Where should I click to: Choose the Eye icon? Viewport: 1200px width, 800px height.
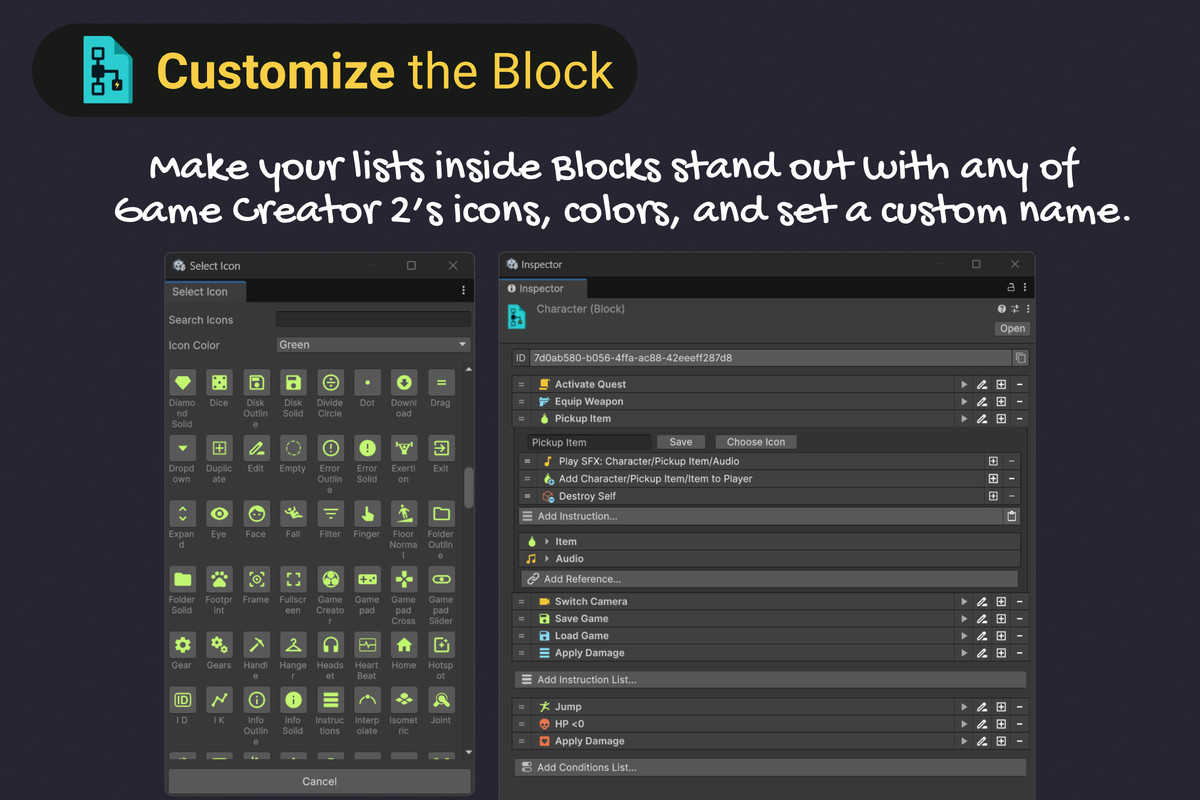tap(218, 512)
